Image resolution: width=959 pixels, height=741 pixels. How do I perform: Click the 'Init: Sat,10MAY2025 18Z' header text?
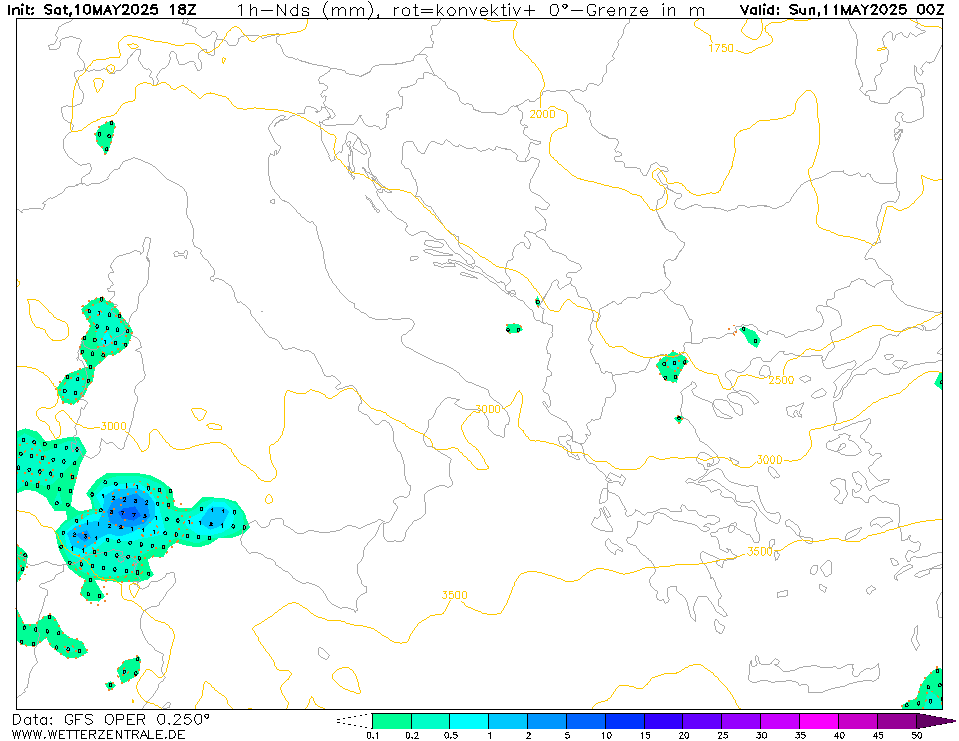point(102,10)
